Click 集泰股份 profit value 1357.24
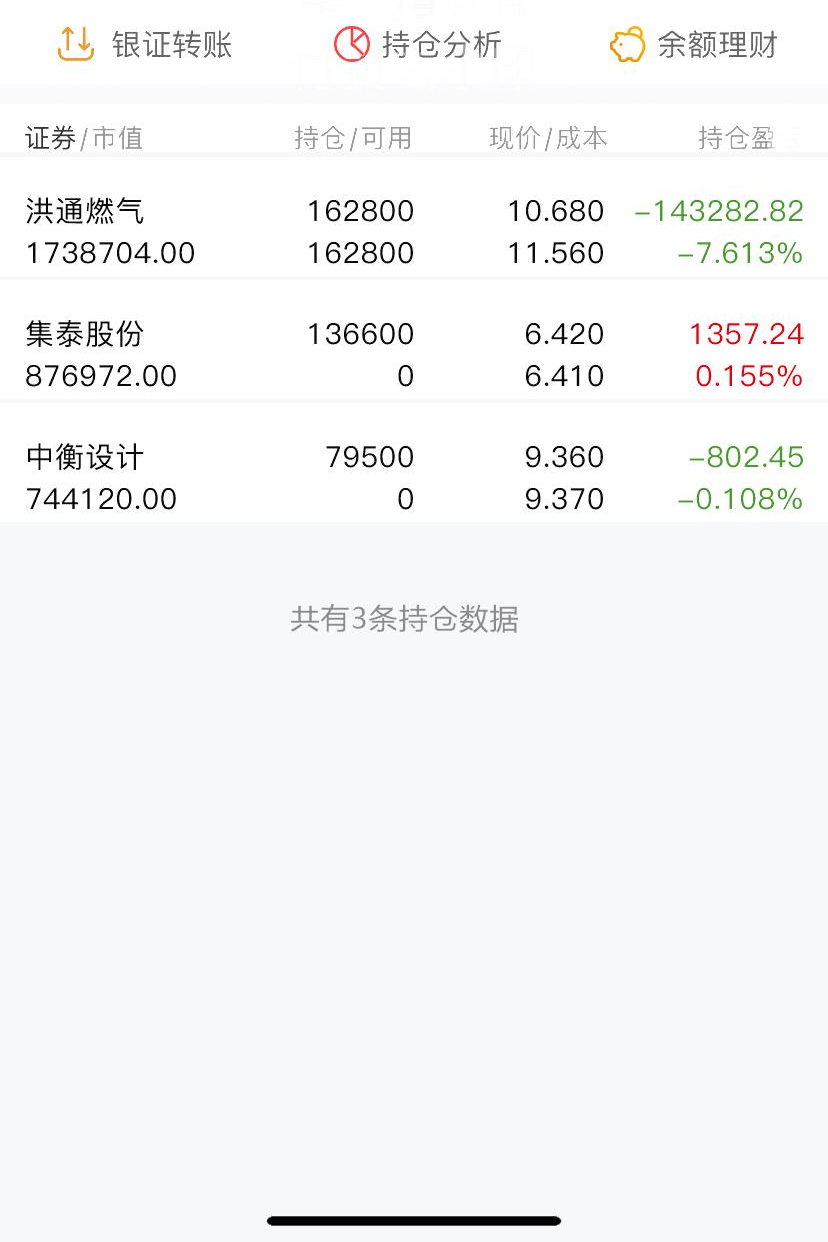The width and height of the screenshot is (828, 1242). point(746,334)
